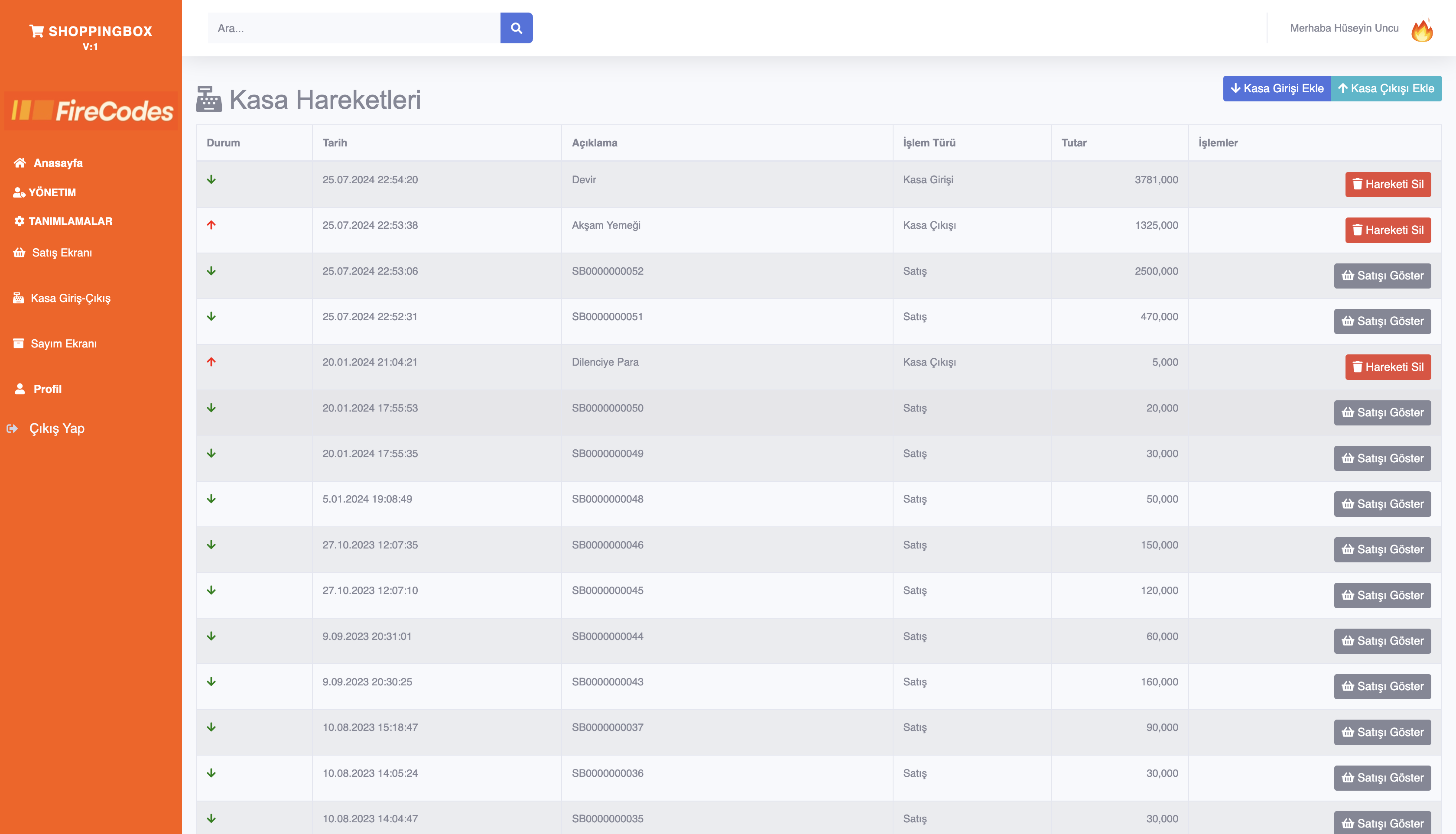Expand the YÖNETIM sidebar menu
This screenshot has height=834, width=1456.
pyautogui.click(x=52, y=192)
